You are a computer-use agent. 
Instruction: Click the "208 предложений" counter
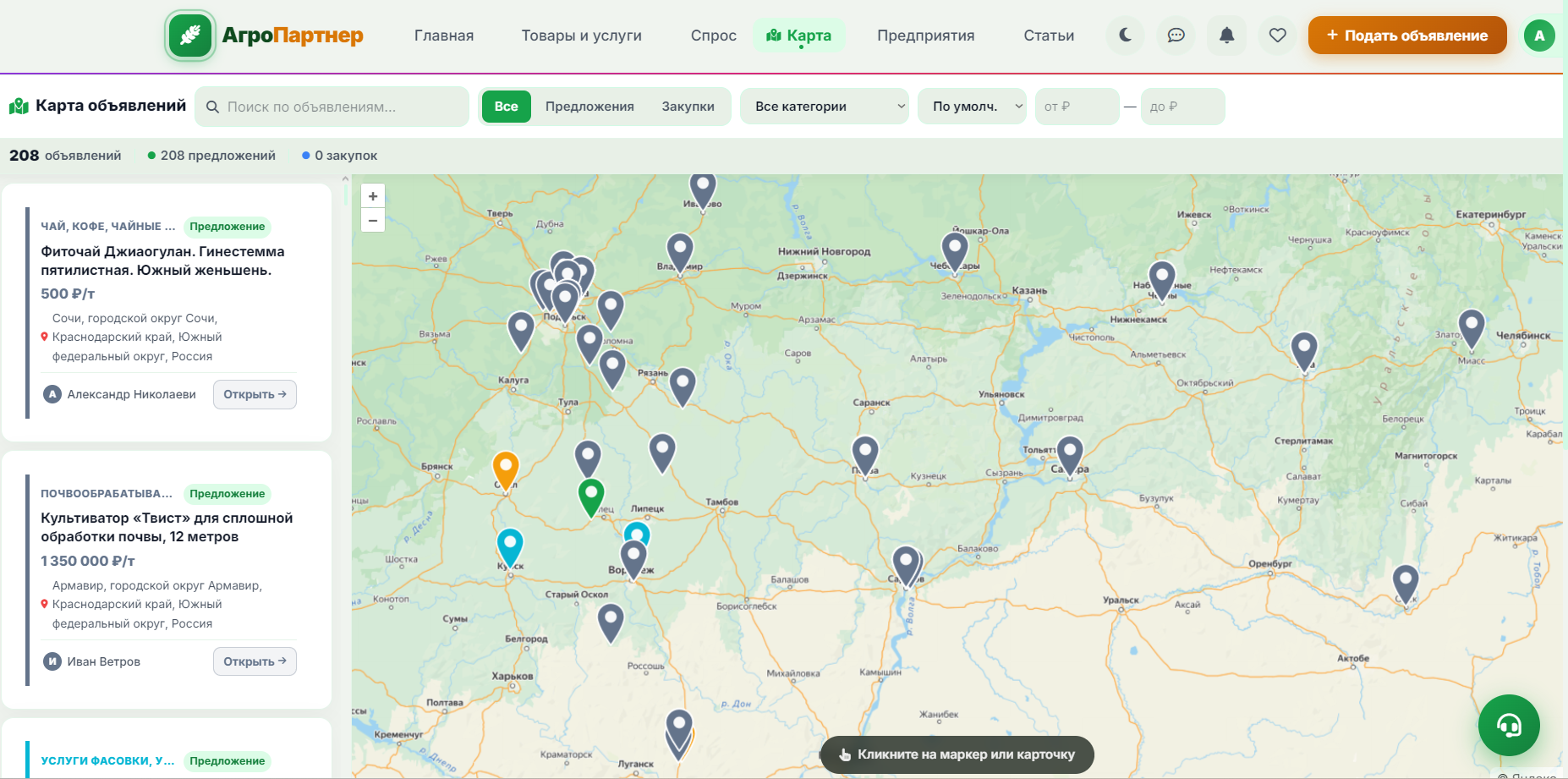[x=211, y=156]
